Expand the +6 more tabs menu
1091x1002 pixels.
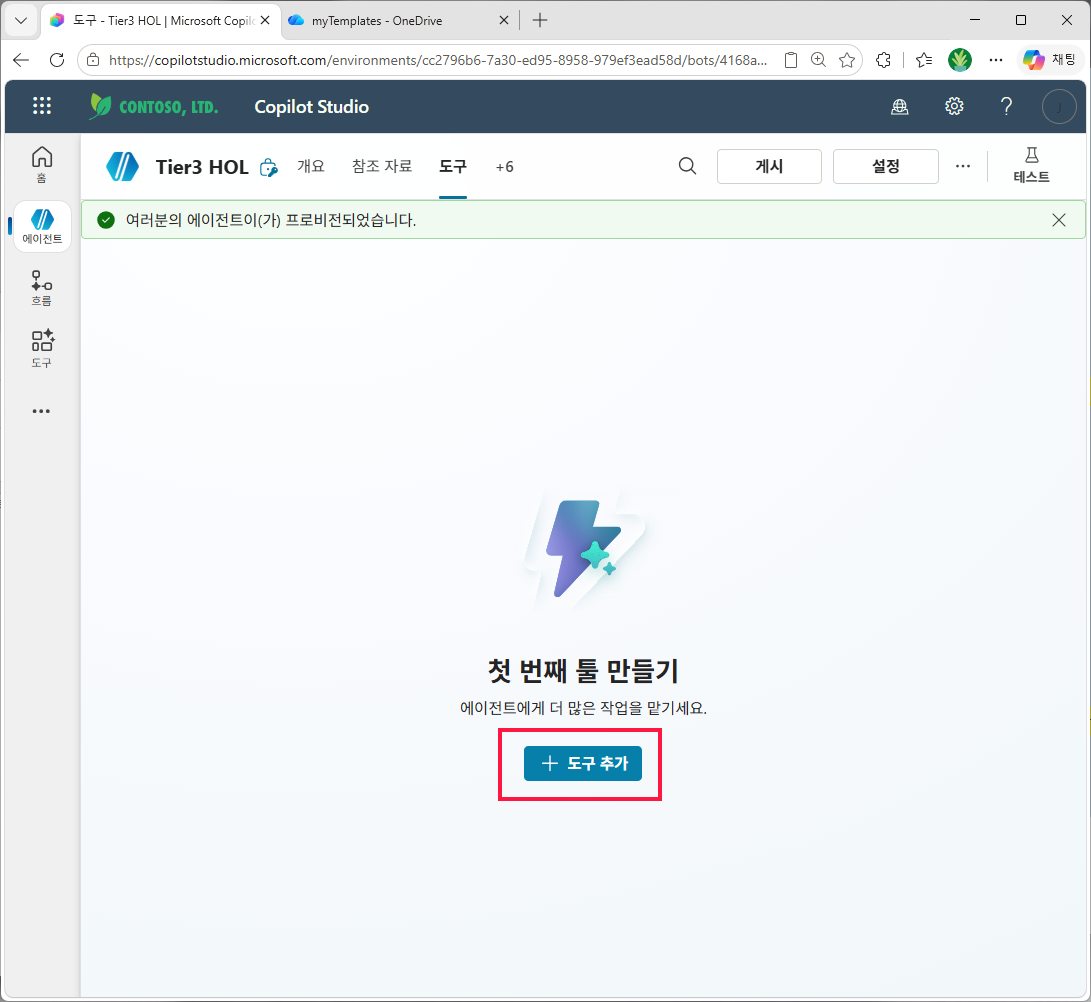coord(504,167)
